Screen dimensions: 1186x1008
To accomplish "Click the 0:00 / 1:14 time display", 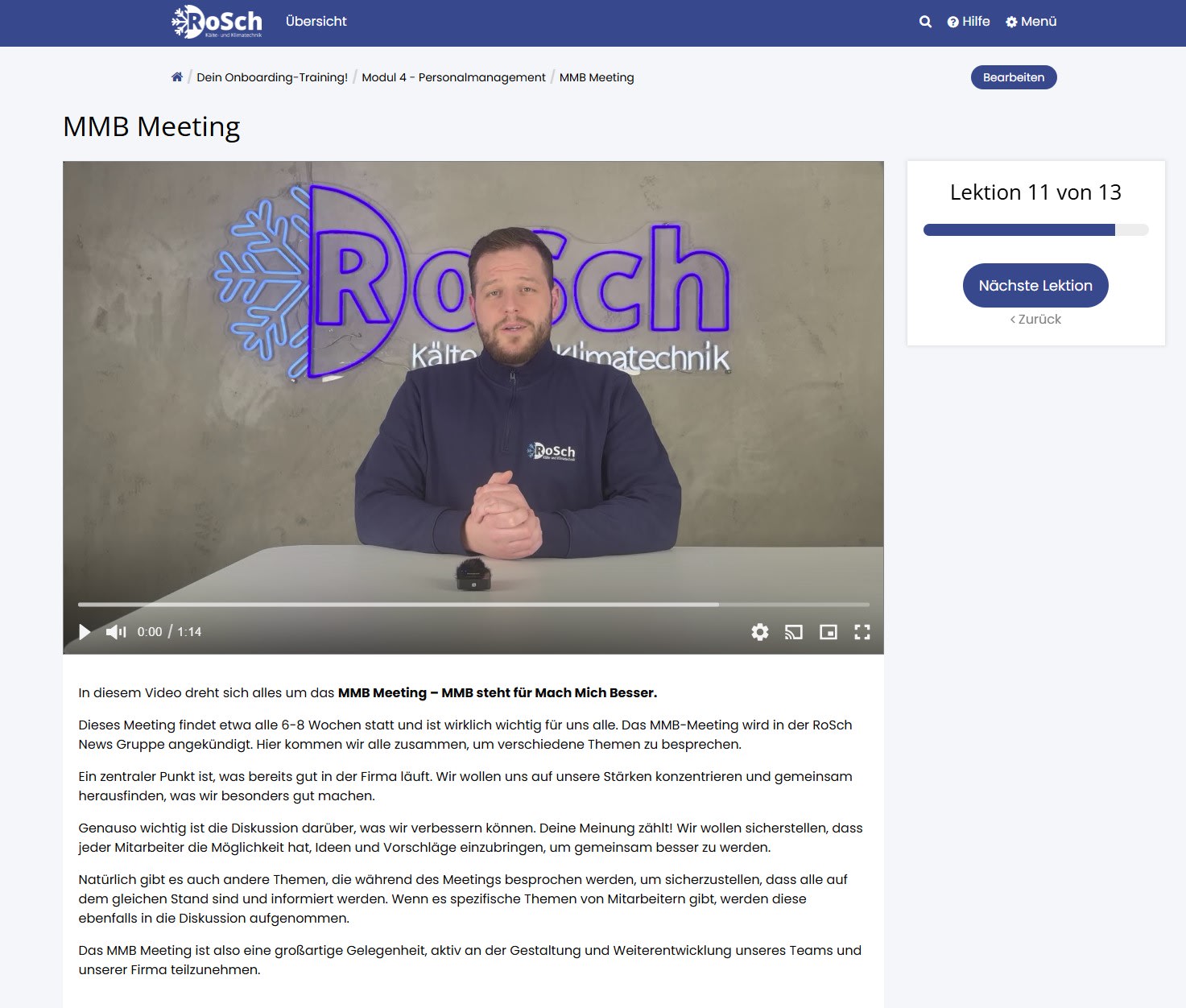I will 169,632.
